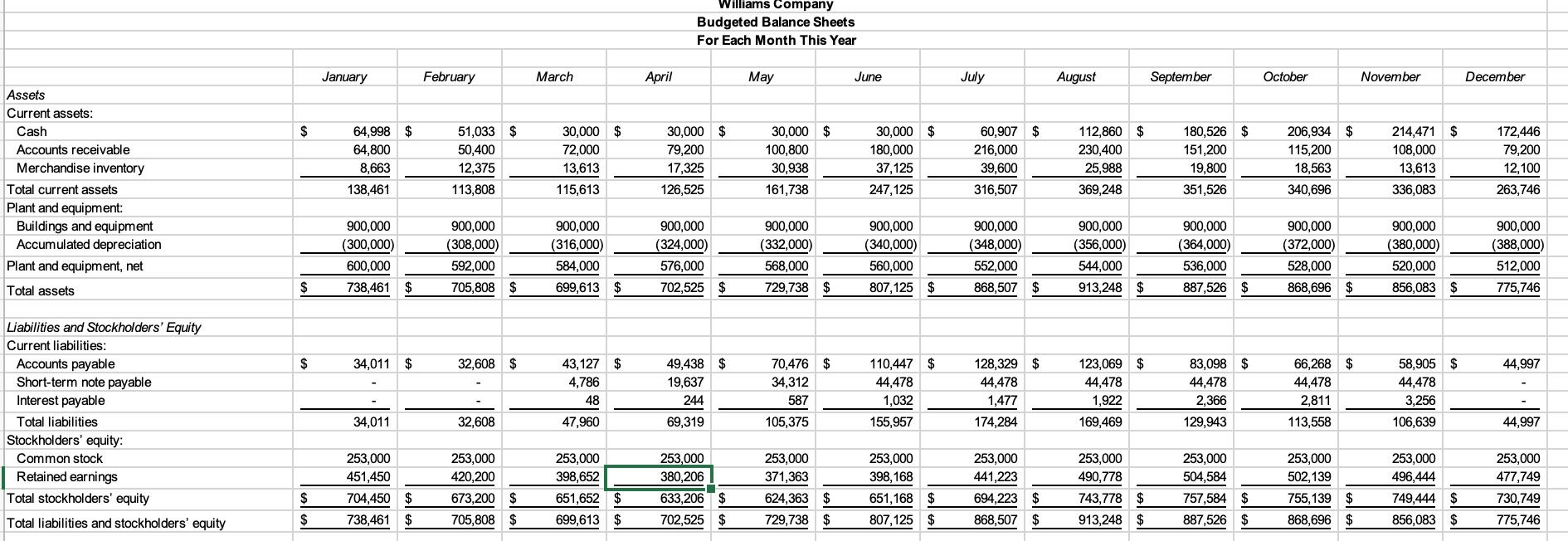Screen dimensions: 1568x541
Task: Select August accounts receivable 230,400
Action: coord(1100,149)
